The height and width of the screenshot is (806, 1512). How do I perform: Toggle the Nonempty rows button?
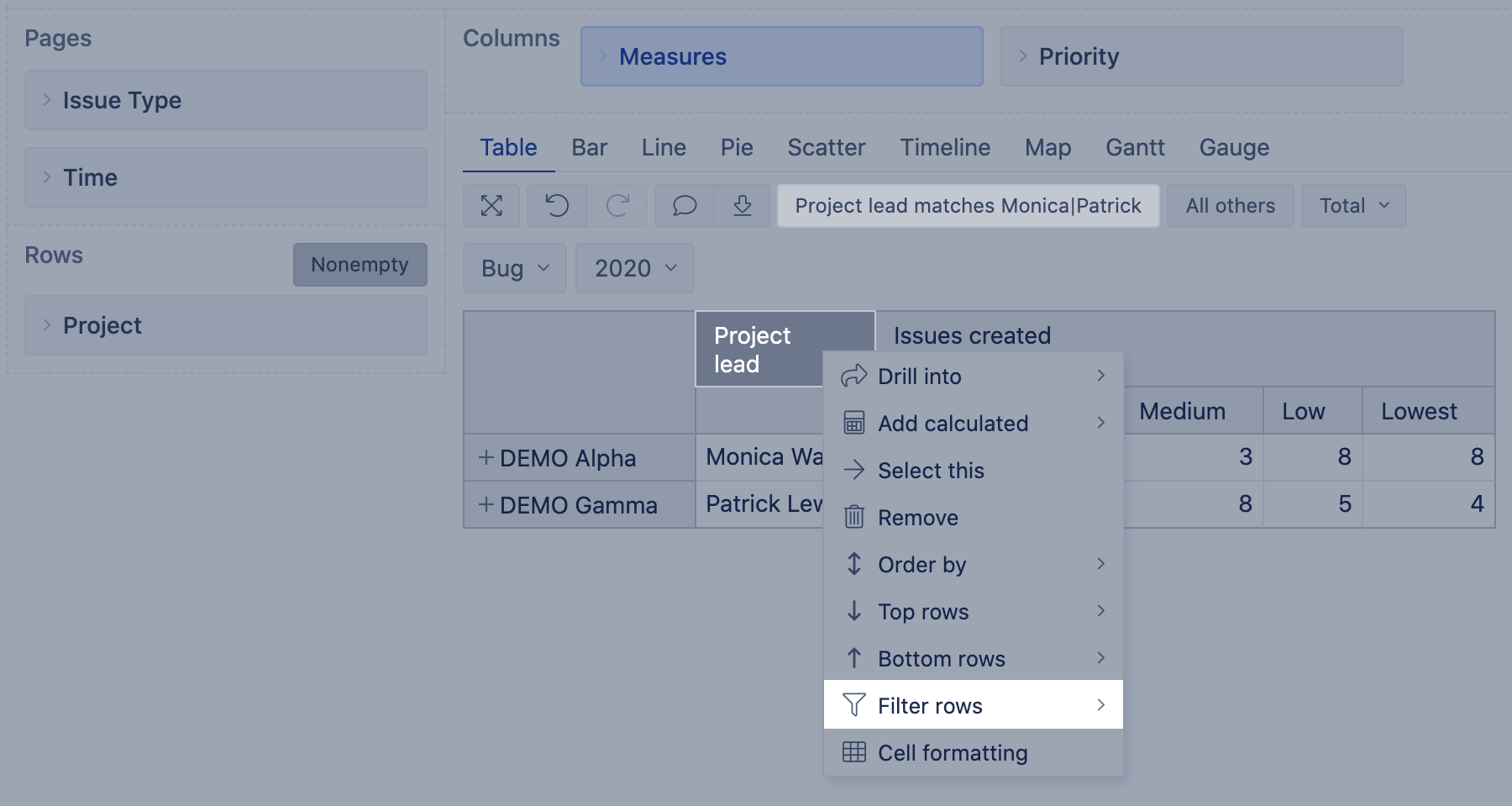pyautogui.click(x=360, y=265)
